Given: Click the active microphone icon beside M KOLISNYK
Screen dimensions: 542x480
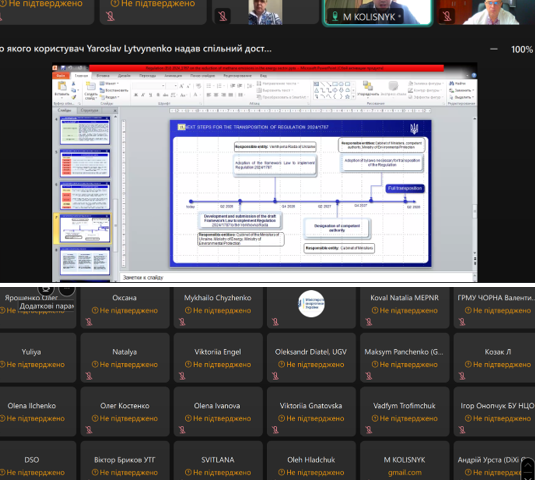Looking at the screenshot, I should 335,16.
